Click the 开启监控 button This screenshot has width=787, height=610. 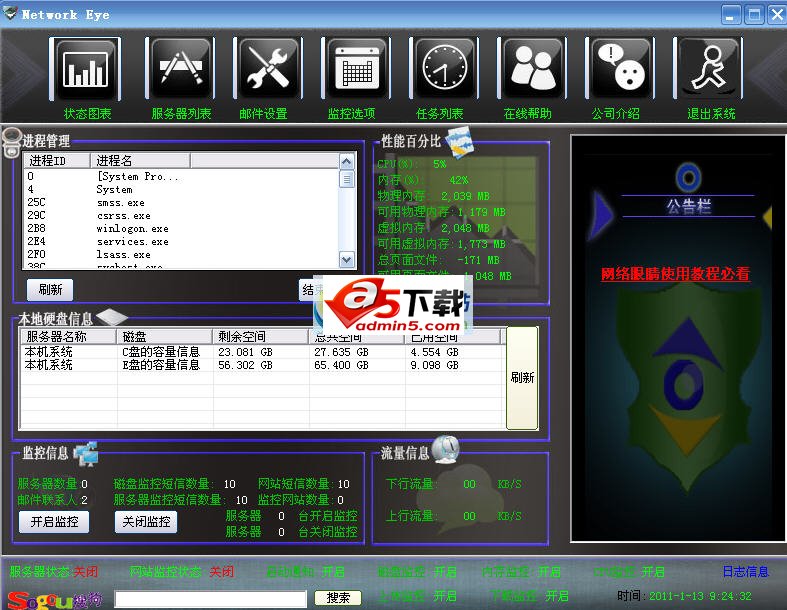pyautogui.click(x=54, y=522)
